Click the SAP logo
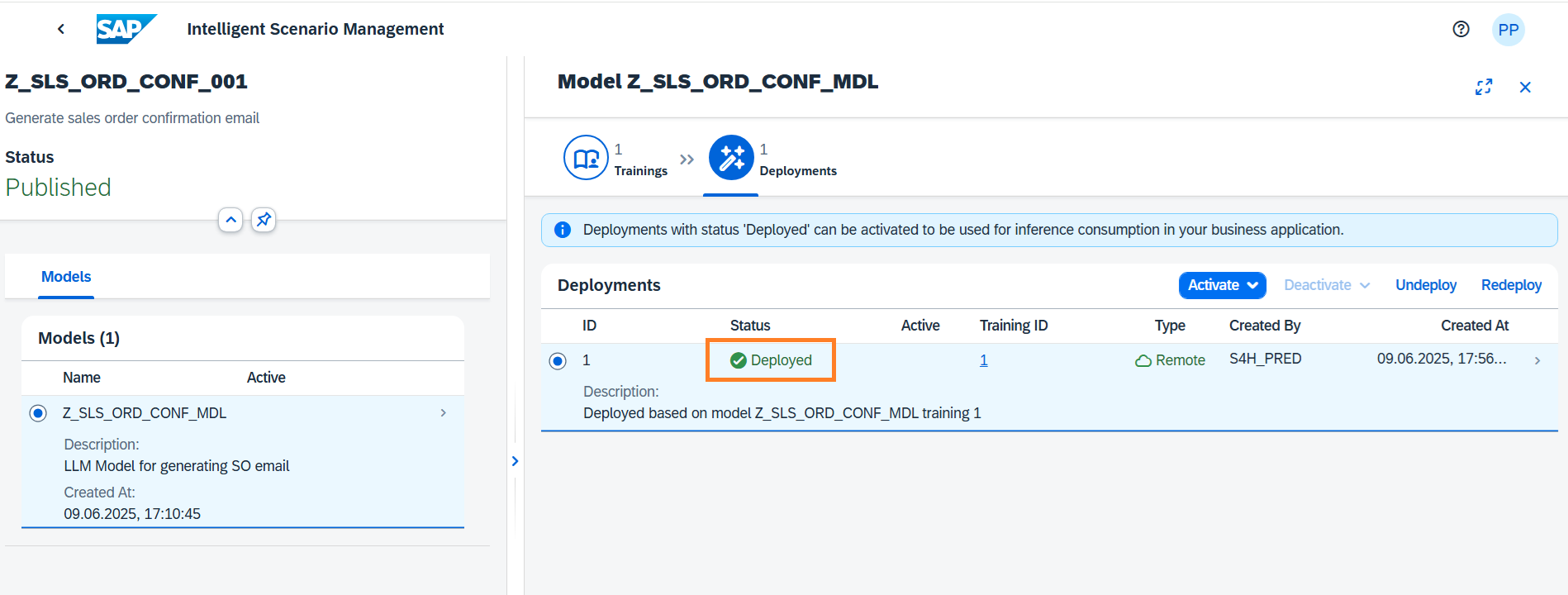1568x595 pixels. point(126,29)
